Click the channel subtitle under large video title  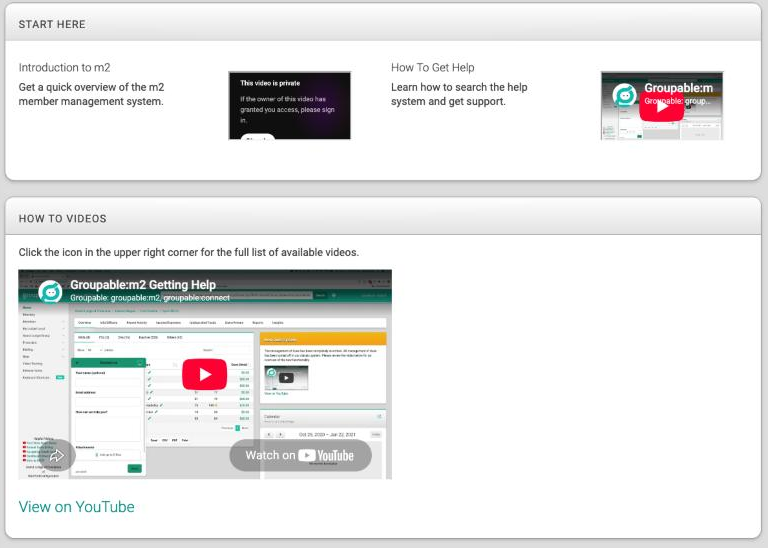[x=150, y=298]
